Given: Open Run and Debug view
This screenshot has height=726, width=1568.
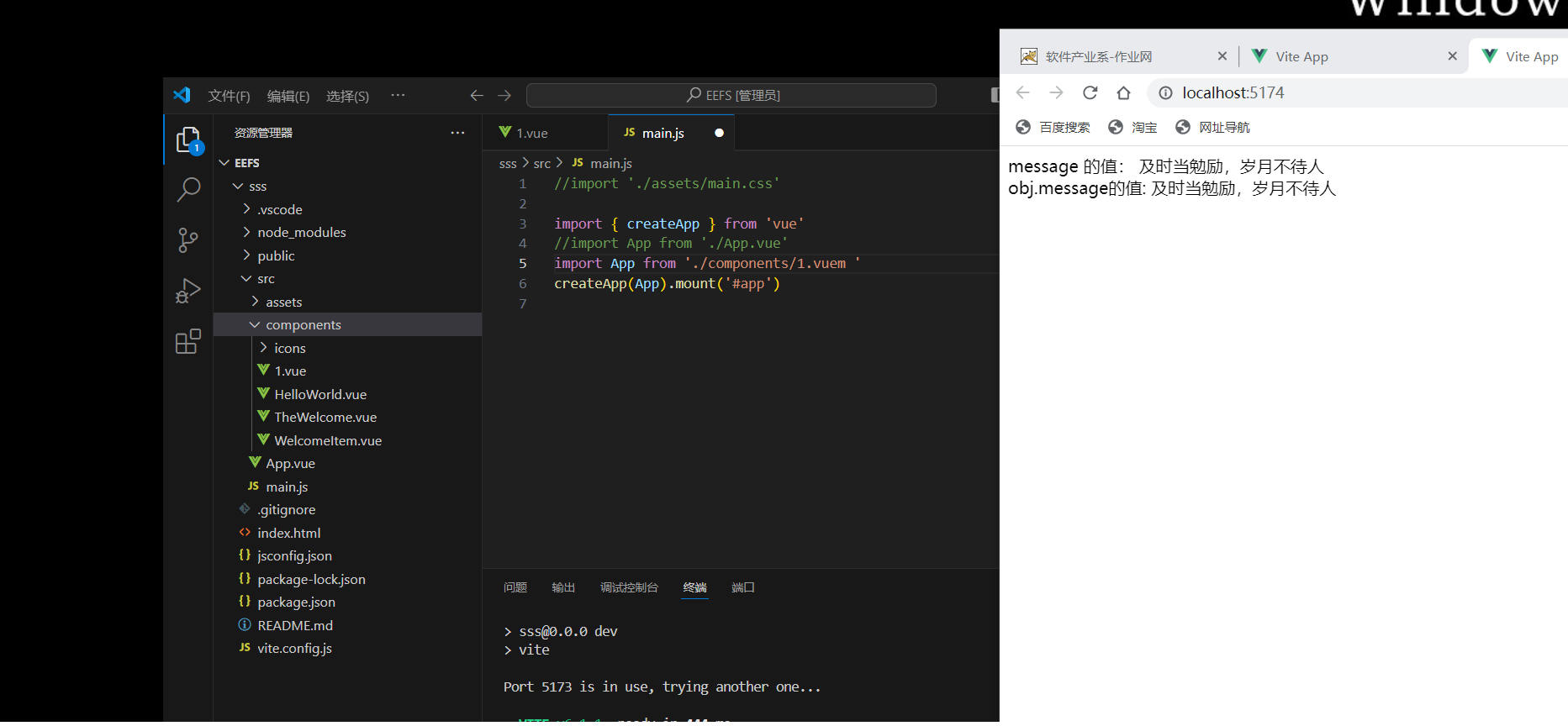Looking at the screenshot, I should coord(188,291).
